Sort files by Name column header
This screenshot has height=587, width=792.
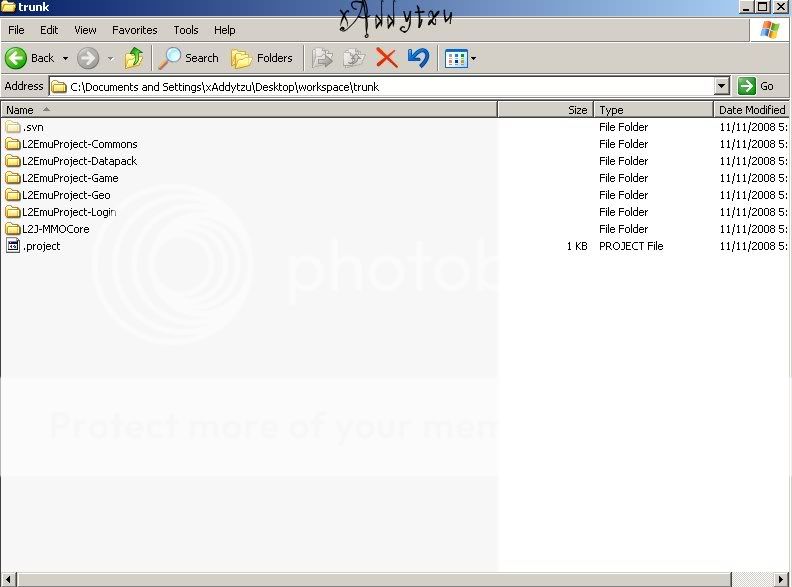point(250,110)
